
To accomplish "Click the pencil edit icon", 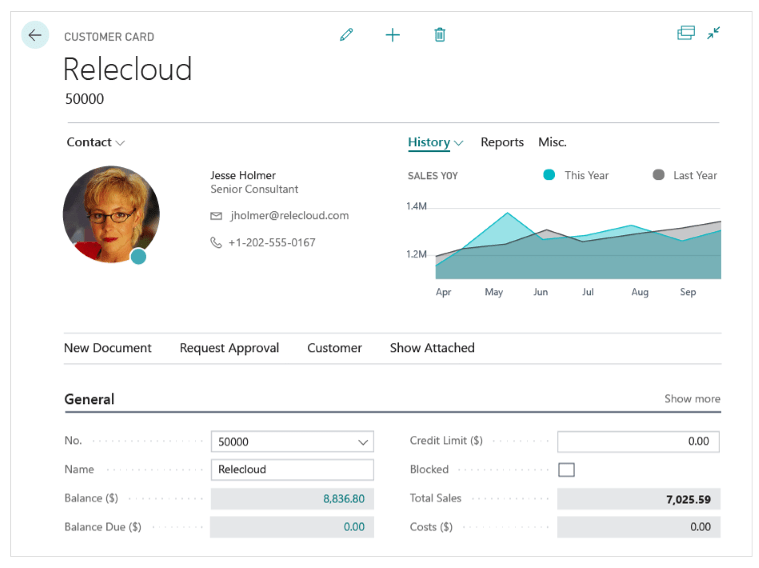I will (347, 35).
